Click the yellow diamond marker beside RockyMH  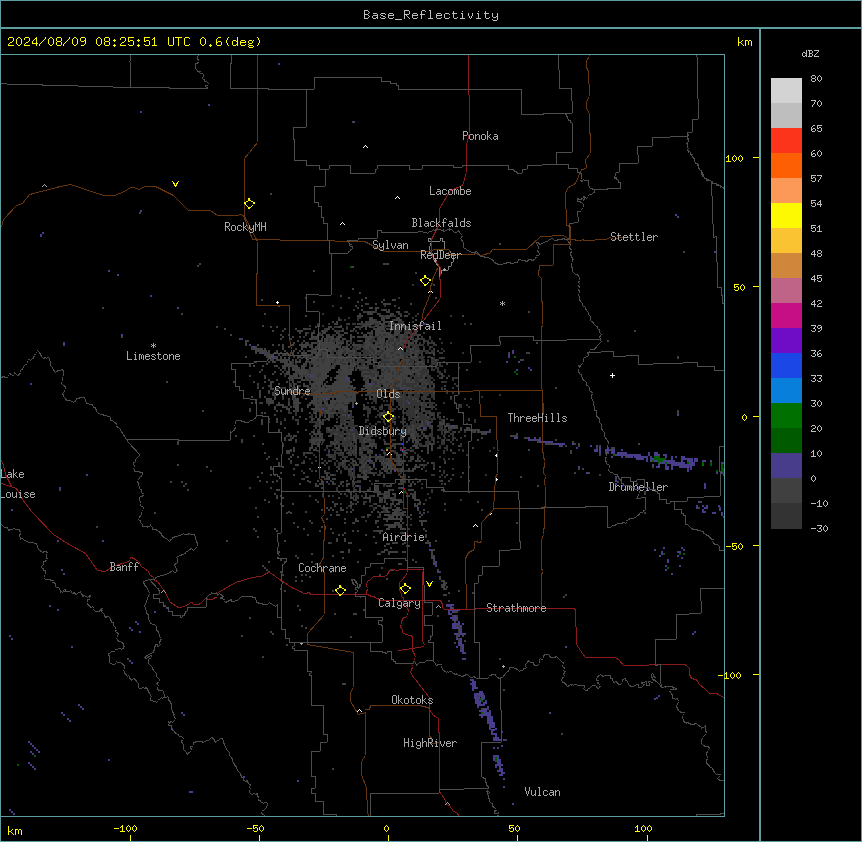pos(250,204)
